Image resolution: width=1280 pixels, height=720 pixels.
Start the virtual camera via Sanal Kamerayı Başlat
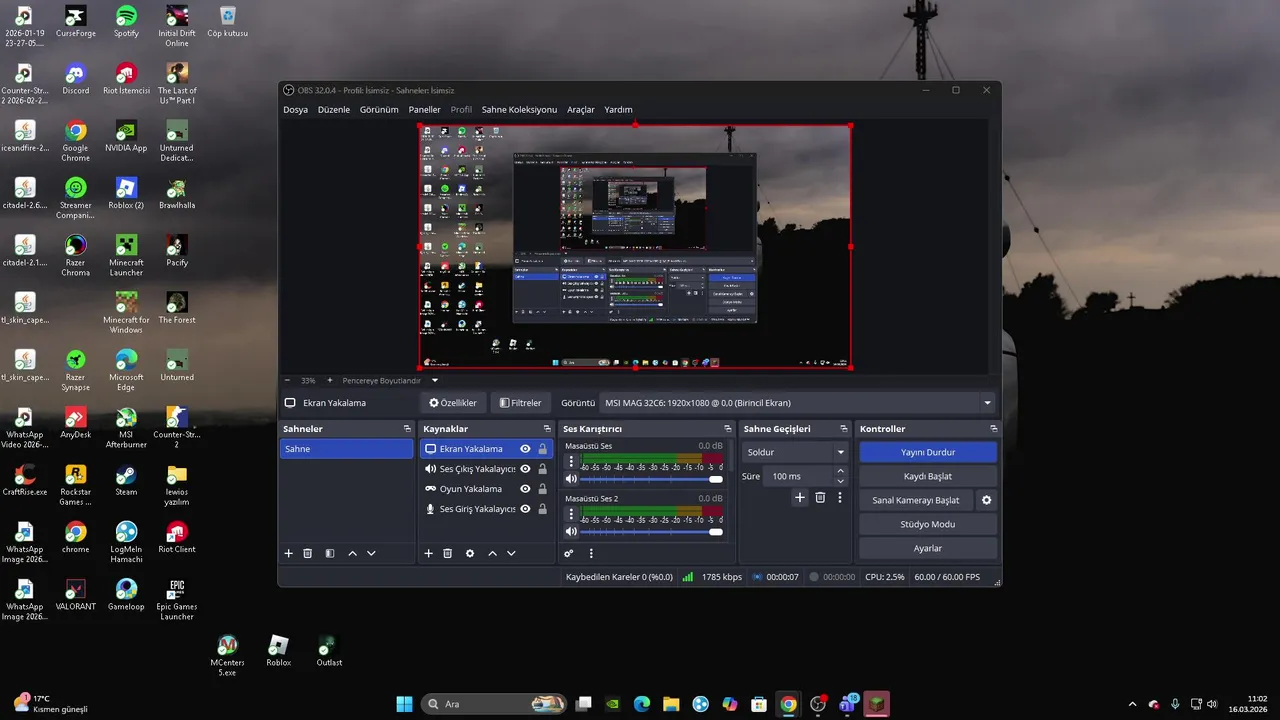tap(916, 500)
